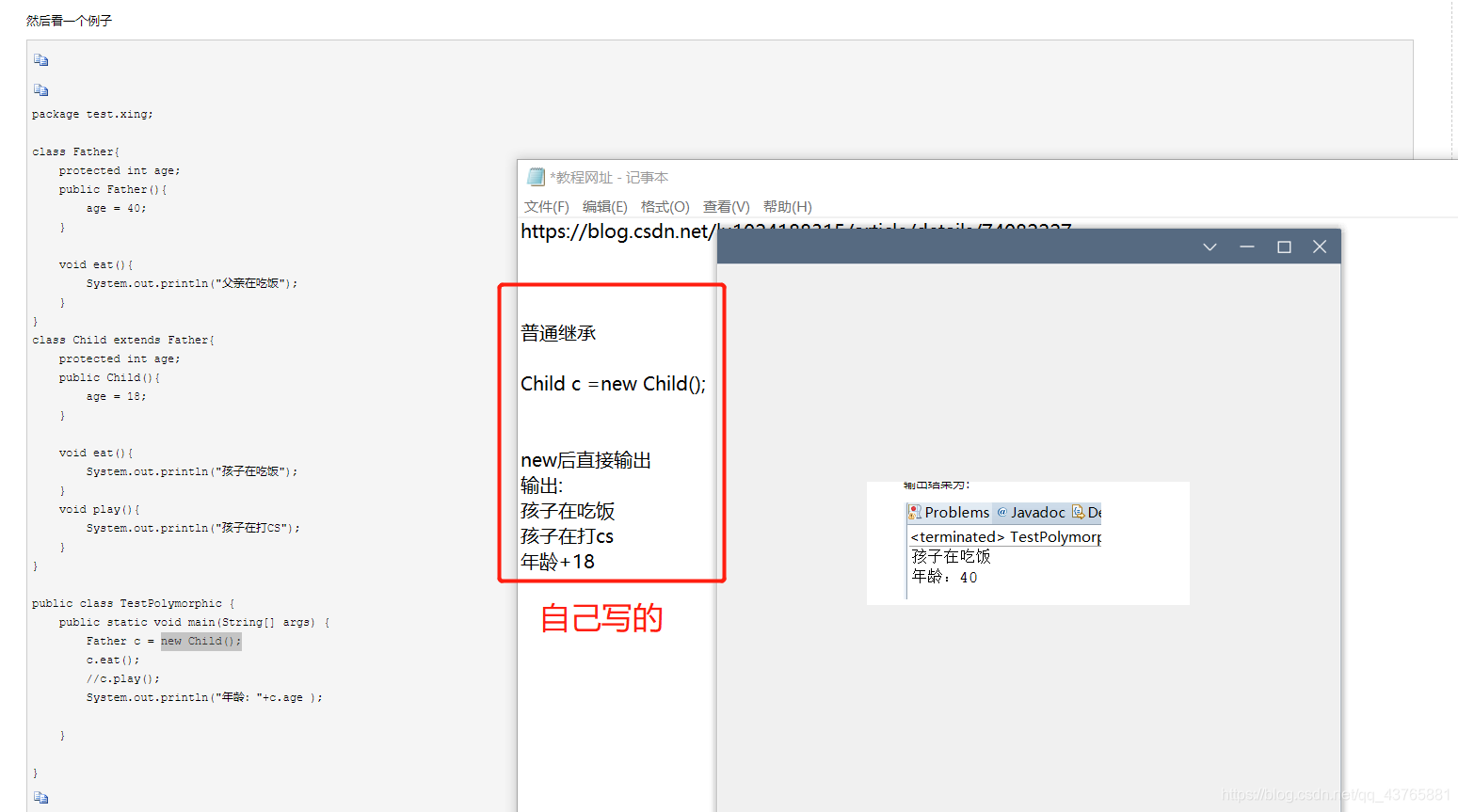Click the Declaration tab icon
The width and height of the screenshot is (1458, 812).
pyautogui.click(x=1079, y=513)
